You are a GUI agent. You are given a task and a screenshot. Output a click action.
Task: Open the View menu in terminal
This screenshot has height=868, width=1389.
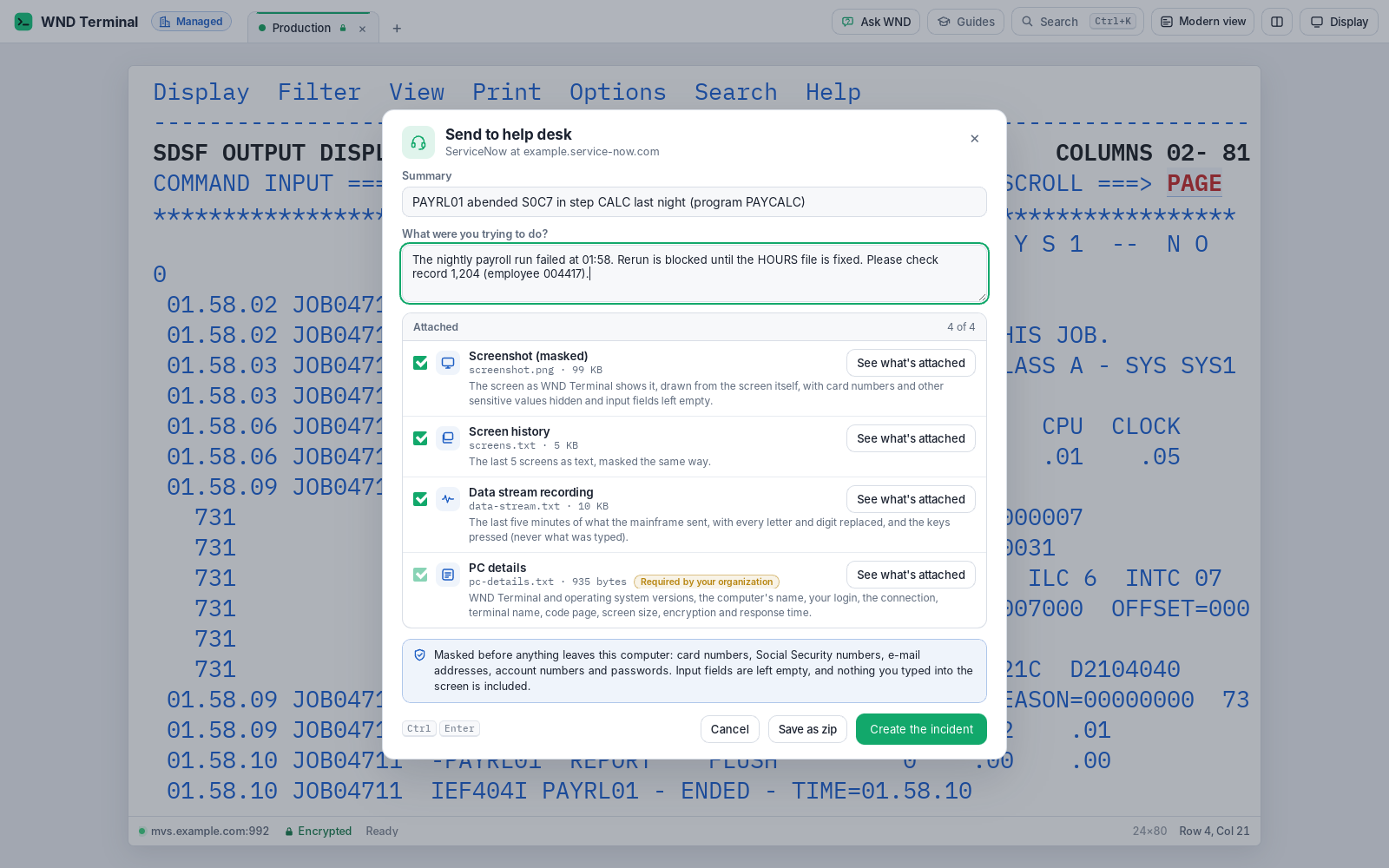pos(417,92)
